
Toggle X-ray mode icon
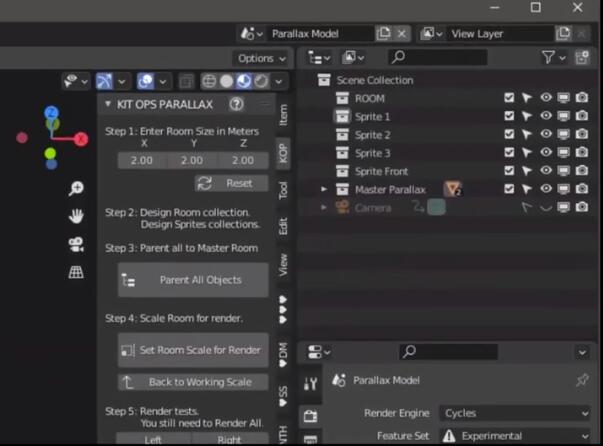coord(186,81)
